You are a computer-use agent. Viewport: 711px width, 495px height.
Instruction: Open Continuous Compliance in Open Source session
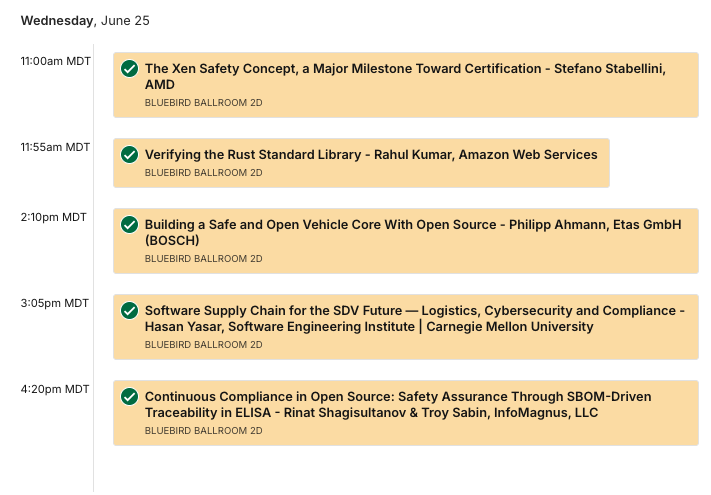(398, 405)
